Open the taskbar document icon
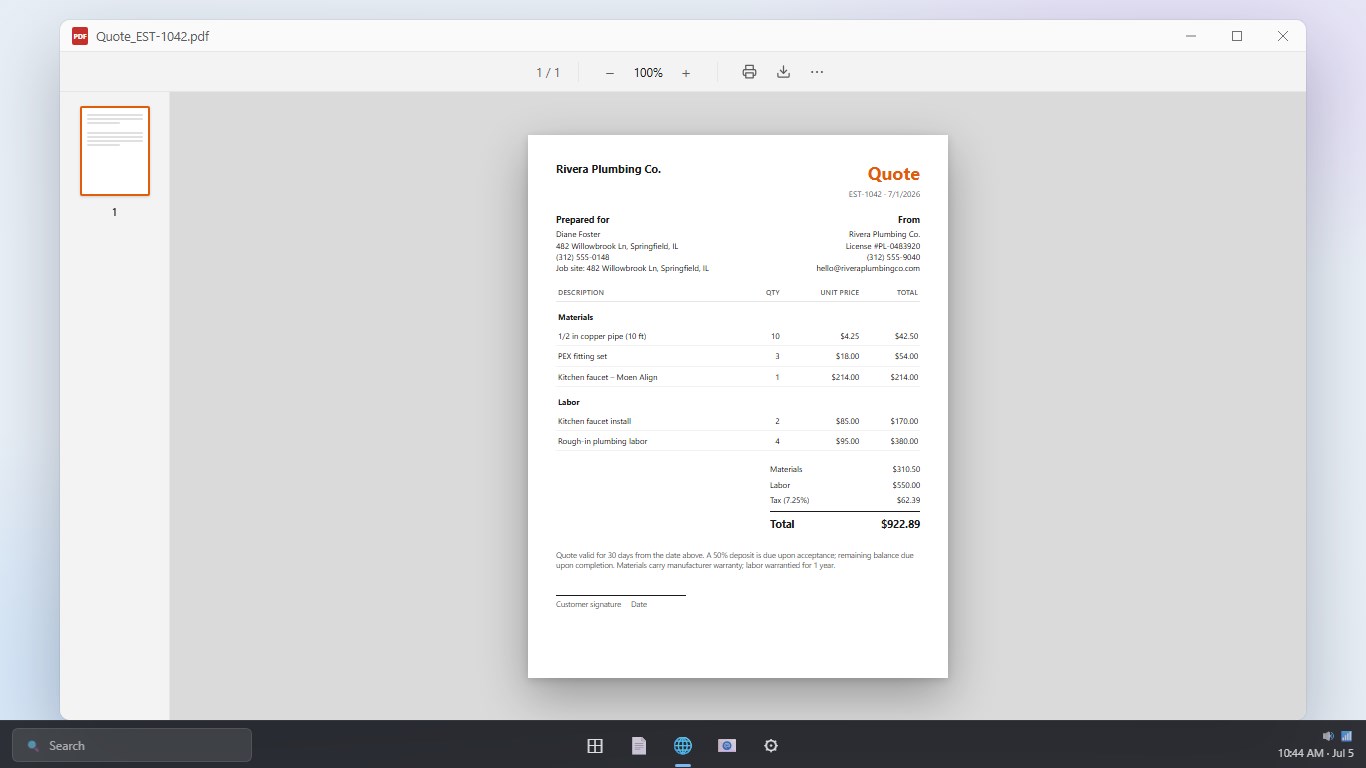The width and height of the screenshot is (1366, 768). tap(639, 745)
